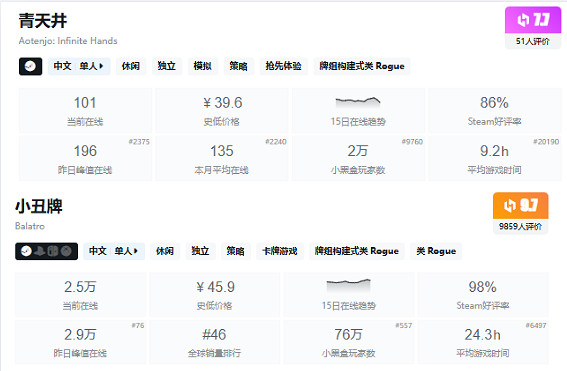Click 9859人评价 review count
The height and width of the screenshot is (371, 567).
[520, 226]
